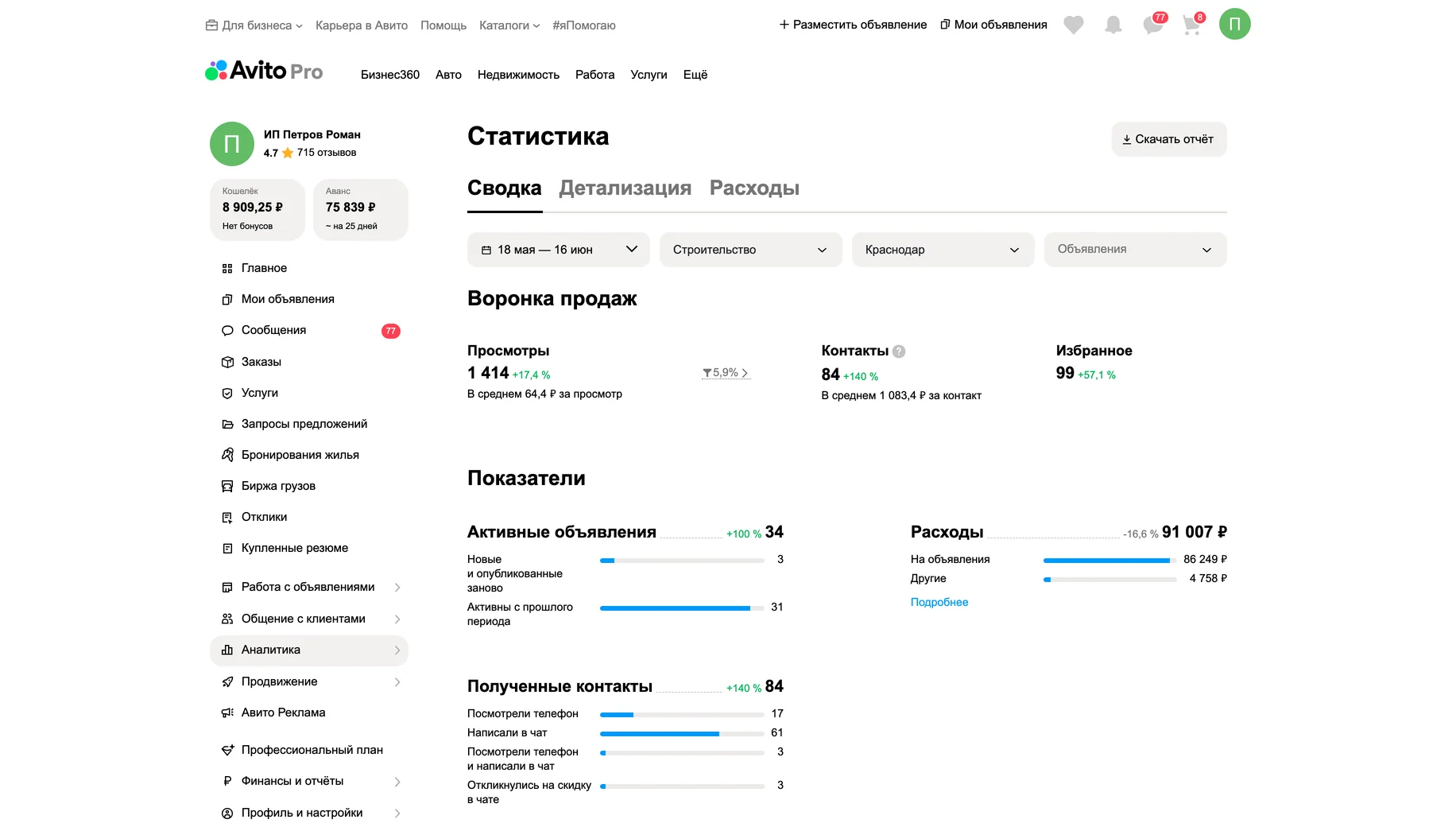Open the Кошелёк balance card

258,209
